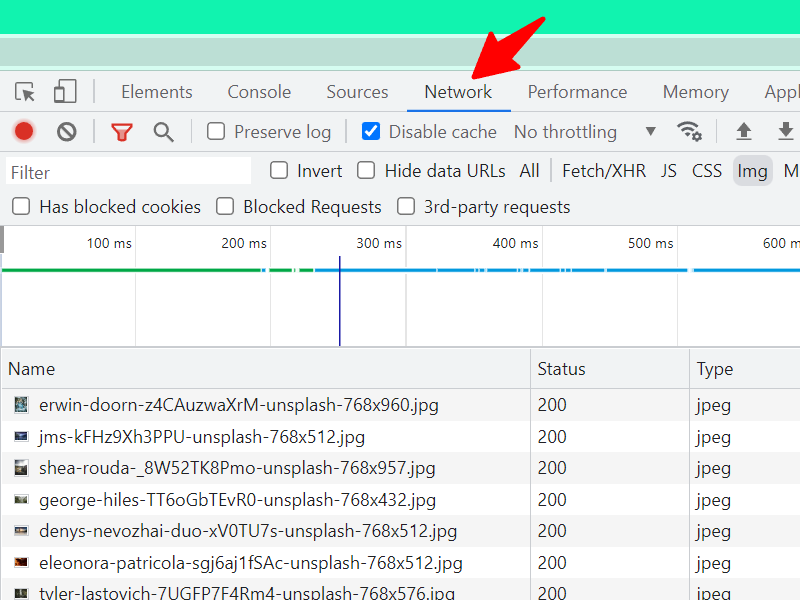Open the Console tab
Viewport: 800px width, 600px height.
pos(259,92)
